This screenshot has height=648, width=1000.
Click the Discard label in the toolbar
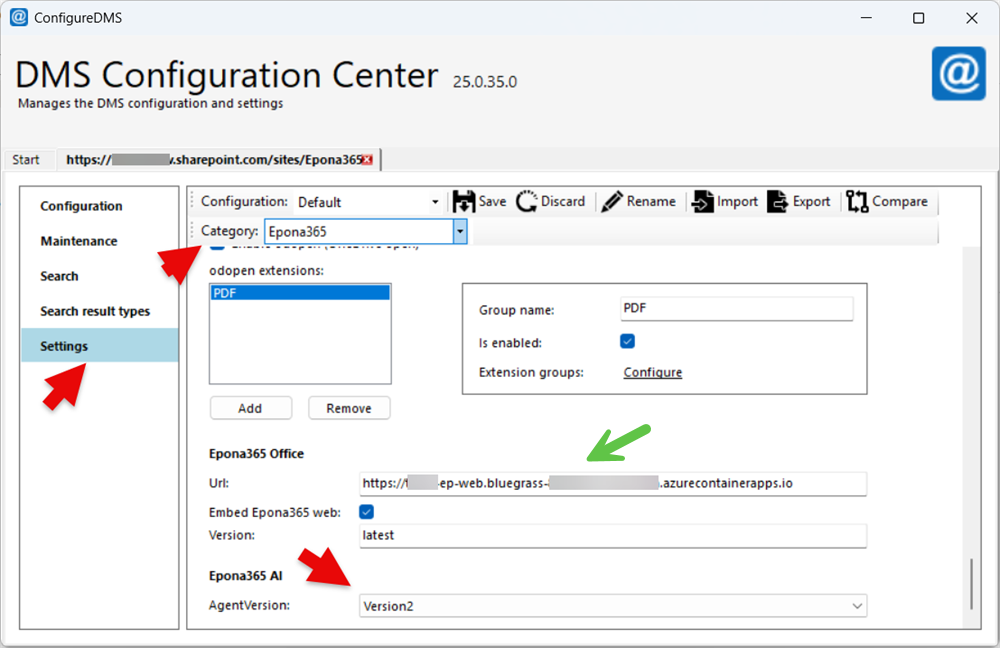coord(562,202)
